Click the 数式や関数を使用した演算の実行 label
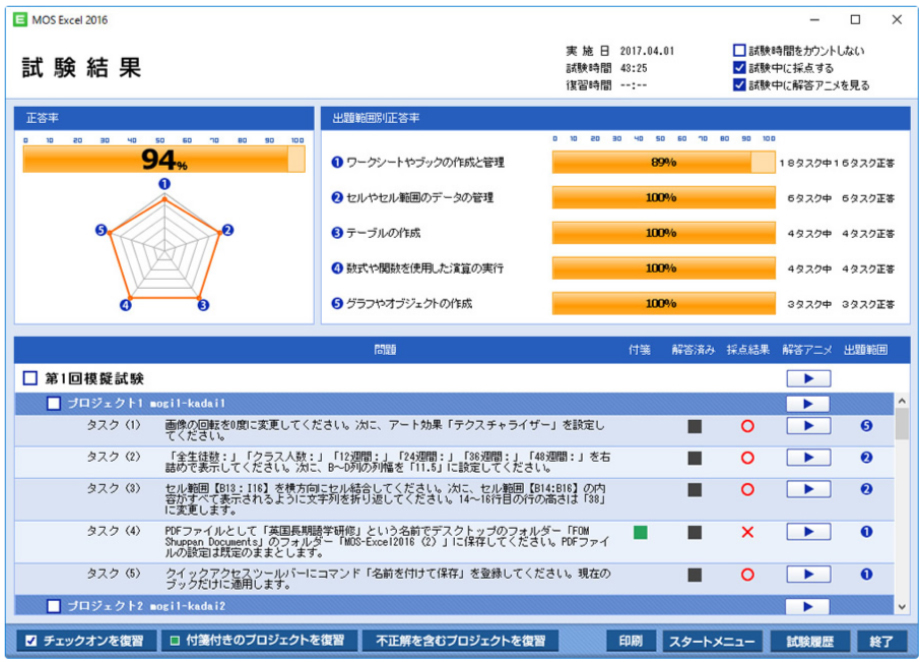 pyautogui.click(x=424, y=268)
